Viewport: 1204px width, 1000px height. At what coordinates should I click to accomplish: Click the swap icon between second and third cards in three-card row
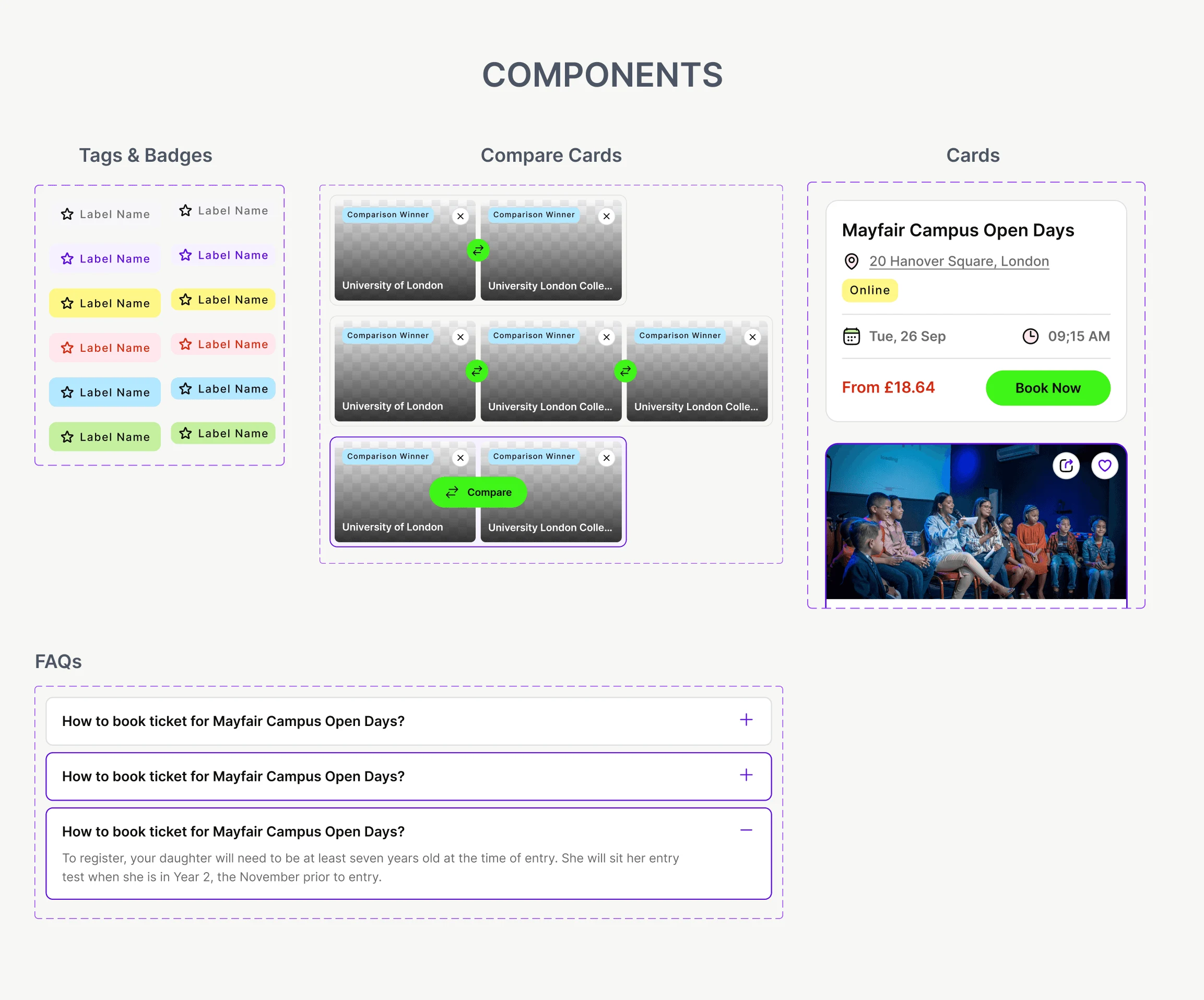pos(625,372)
